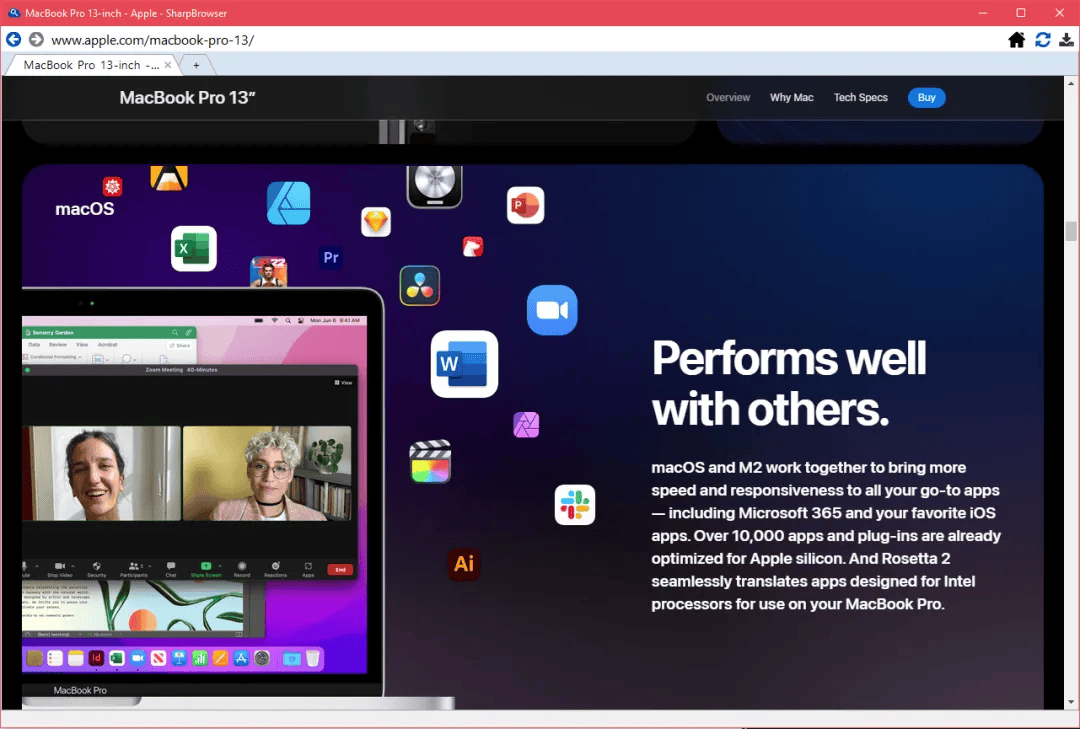
Task: Go to the browser home page icon
Action: [1016, 40]
